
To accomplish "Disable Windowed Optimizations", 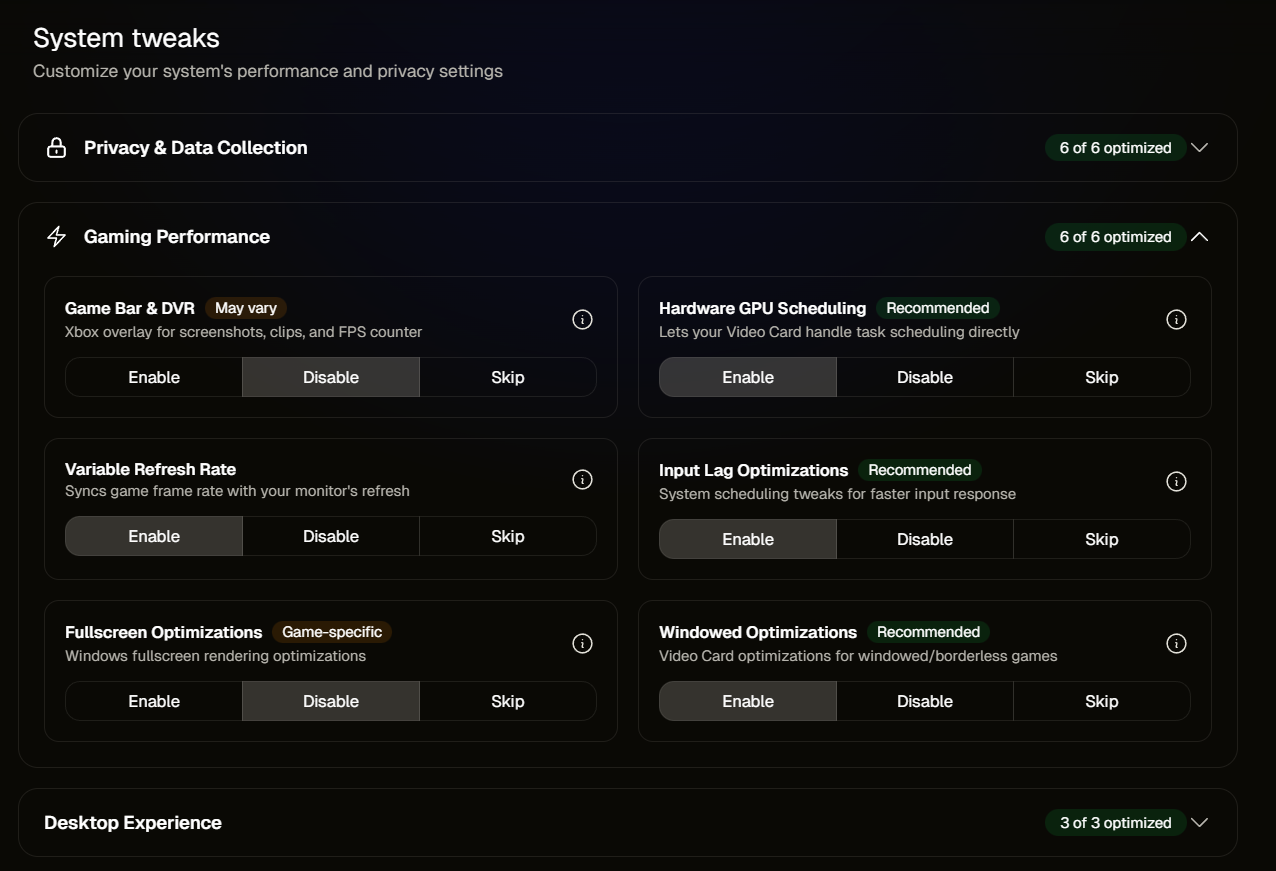I will (924, 701).
